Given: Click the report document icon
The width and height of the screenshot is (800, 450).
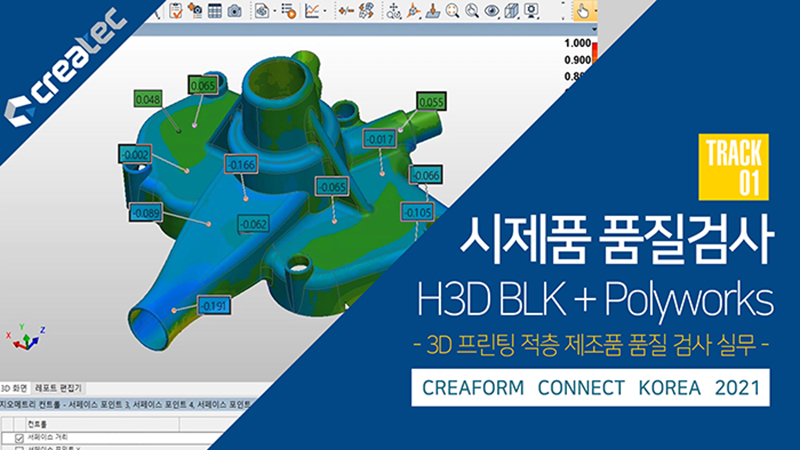Looking at the screenshot, I should [262, 11].
